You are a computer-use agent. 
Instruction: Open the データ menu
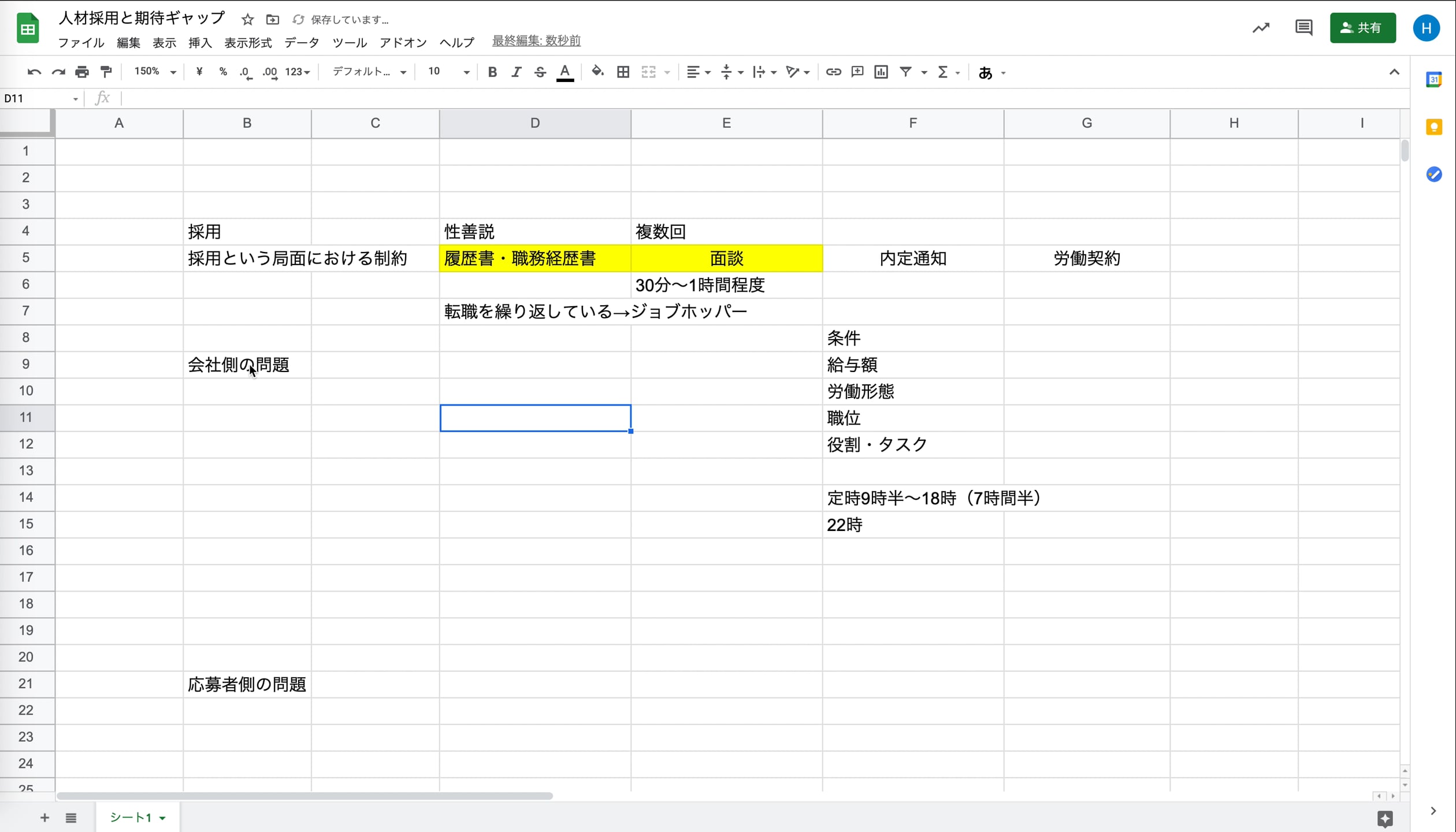302,42
